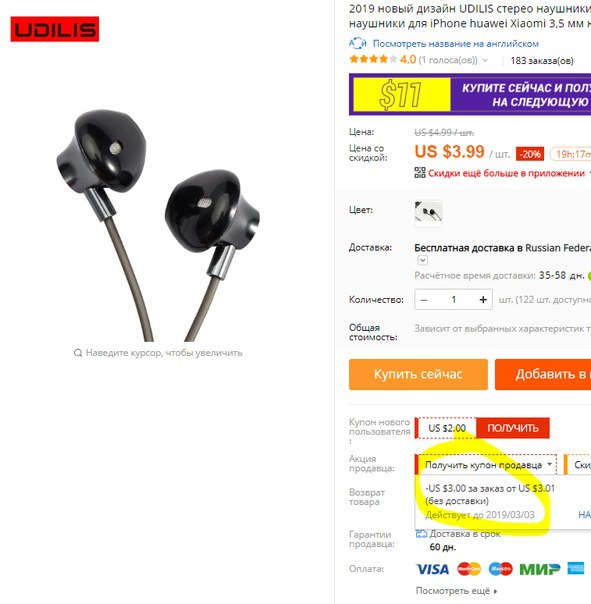Viewport: 591px width, 604px height.
Task: Expand the ratings dropdown arrow near votes
Action: [x=485, y=60]
